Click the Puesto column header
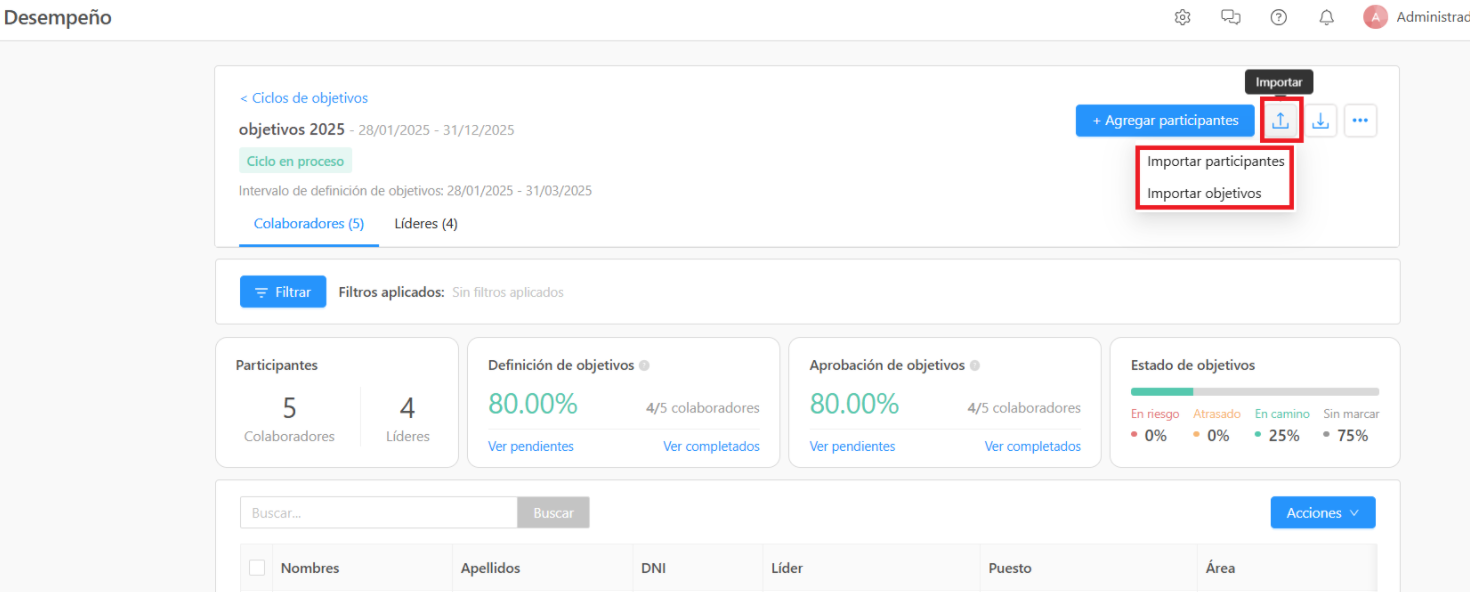 pos(1010,568)
